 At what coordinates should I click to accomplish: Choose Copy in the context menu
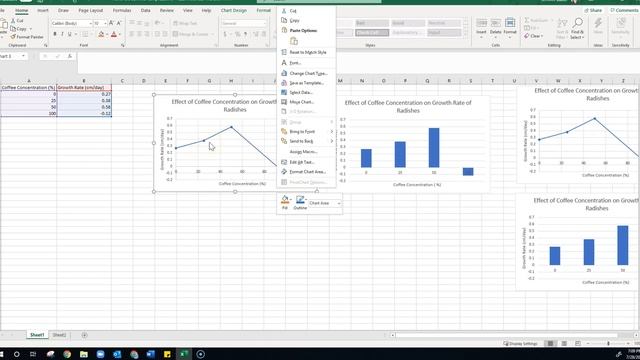click(x=306, y=20)
